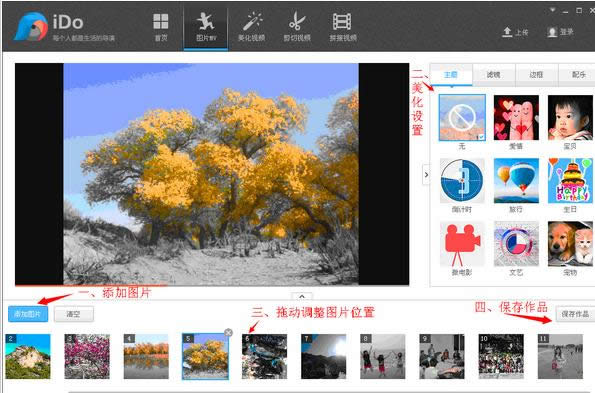Select the 'None' theme option

(462, 118)
